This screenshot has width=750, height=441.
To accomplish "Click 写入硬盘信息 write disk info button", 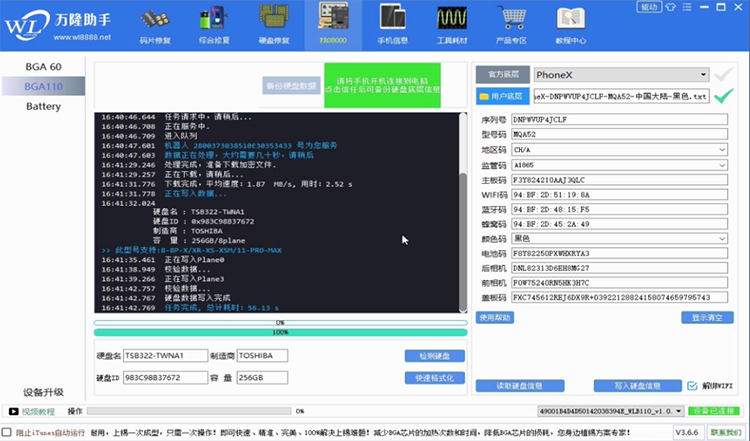I will [x=638, y=386].
